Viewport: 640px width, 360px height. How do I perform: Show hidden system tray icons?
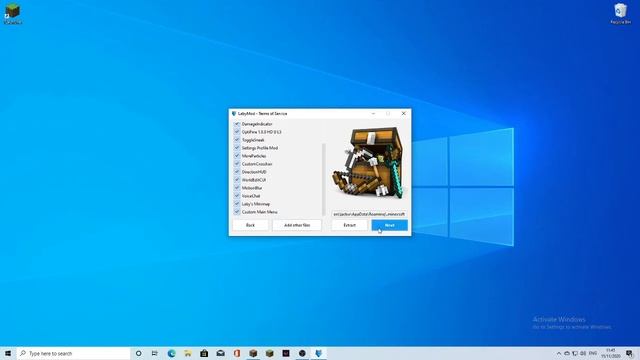(558, 353)
